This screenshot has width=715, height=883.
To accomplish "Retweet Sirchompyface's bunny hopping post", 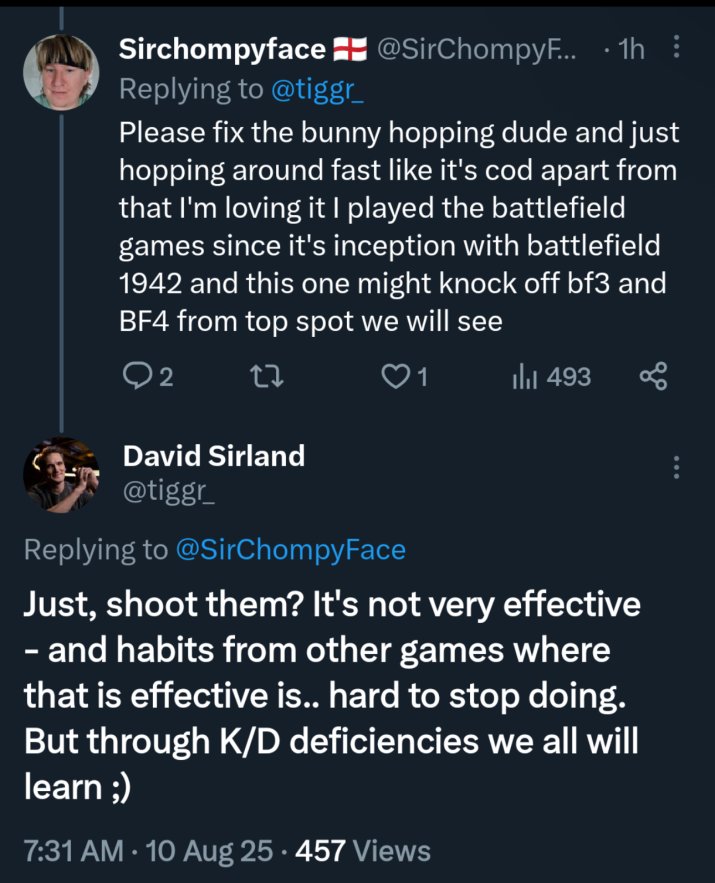I will pyautogui.click(x=267, y=376).
